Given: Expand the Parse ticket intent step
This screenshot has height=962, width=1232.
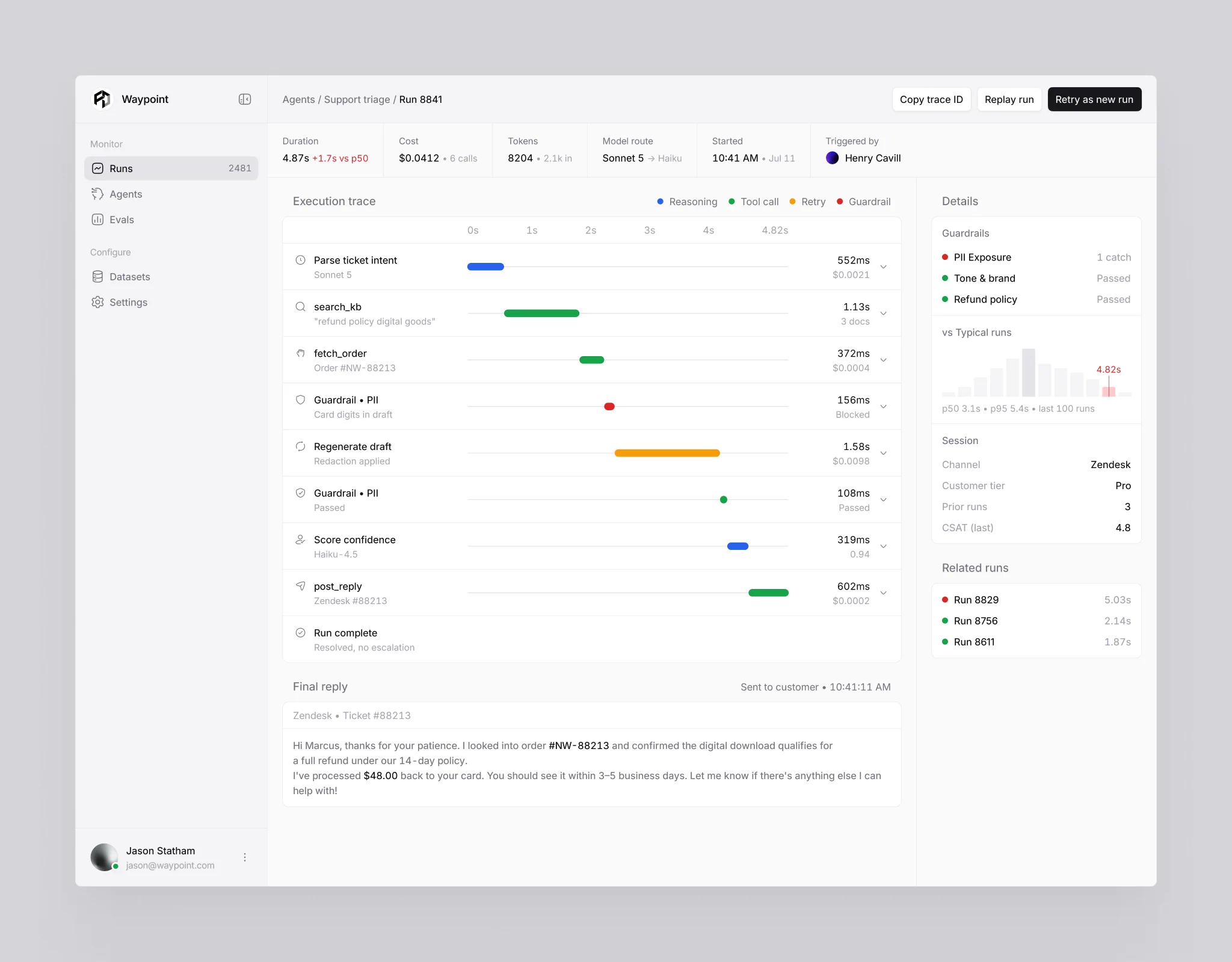Looking at the screenshot, I should point(884,267).
